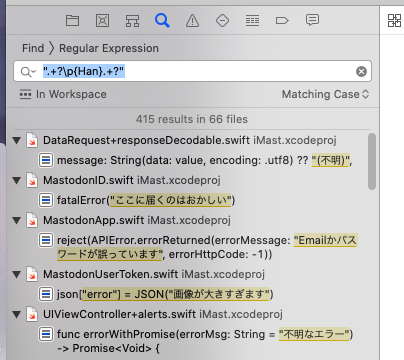Click the text-match icon on the reject(APIError row

46,240
